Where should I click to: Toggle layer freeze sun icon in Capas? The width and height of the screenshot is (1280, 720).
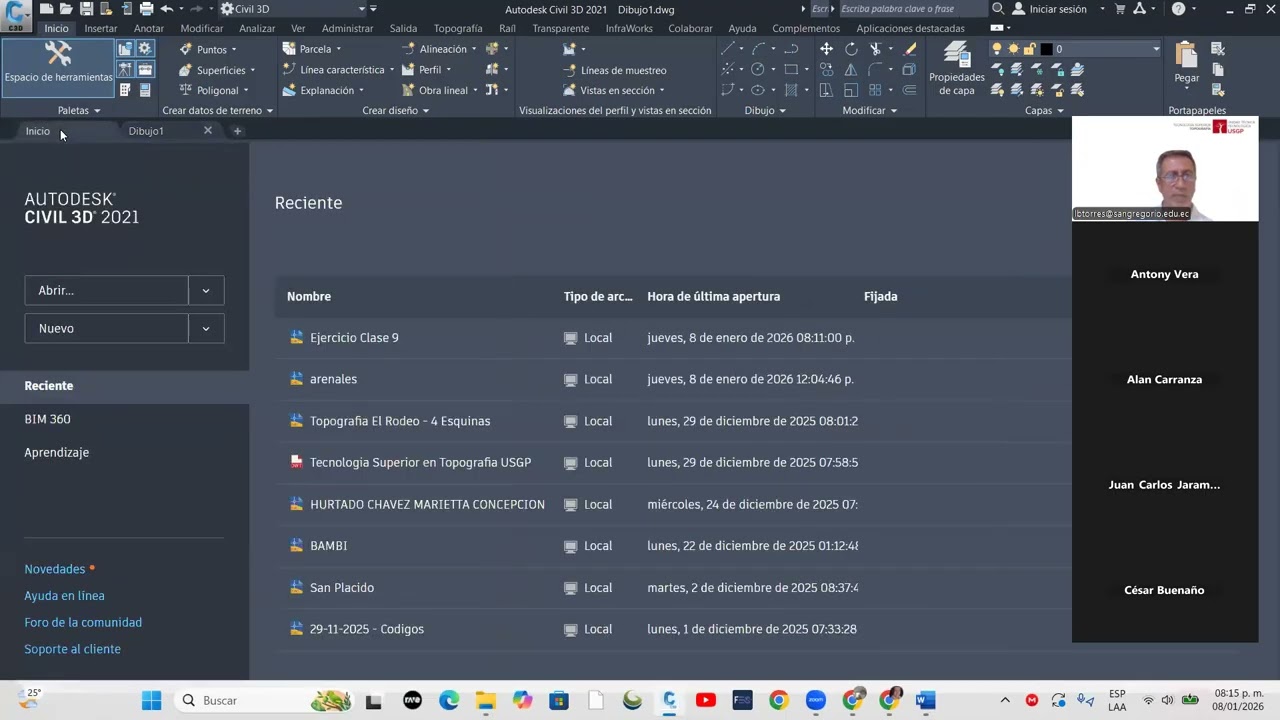(x=1013, y=49)
